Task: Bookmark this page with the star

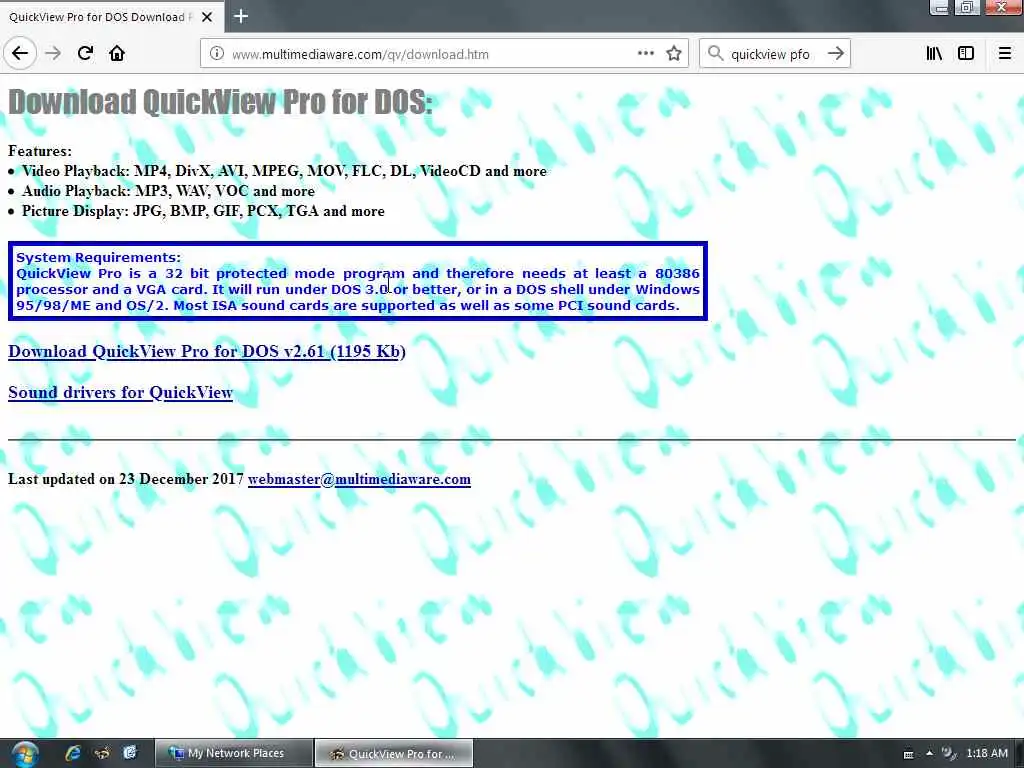Action: tap(674, 54)
